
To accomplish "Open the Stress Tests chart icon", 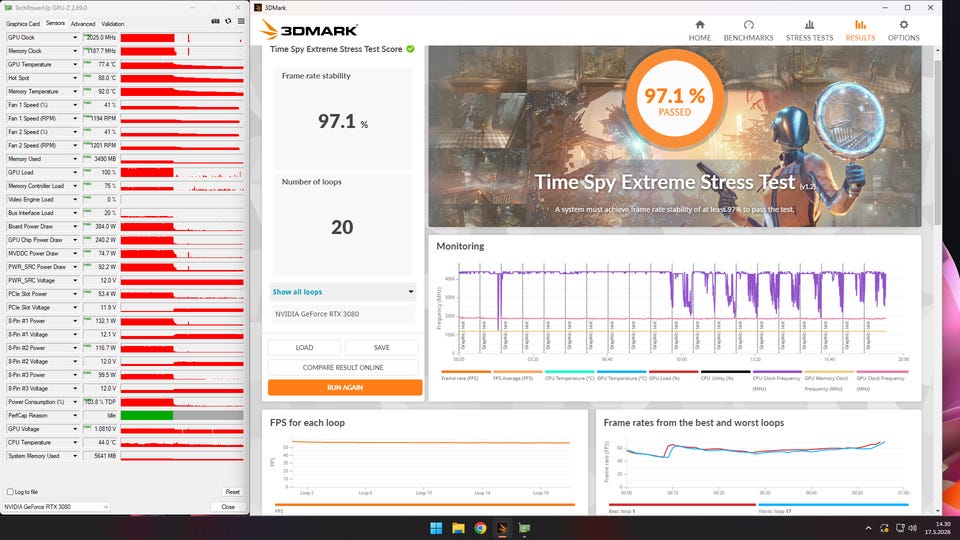I will [x=809, y=24].
